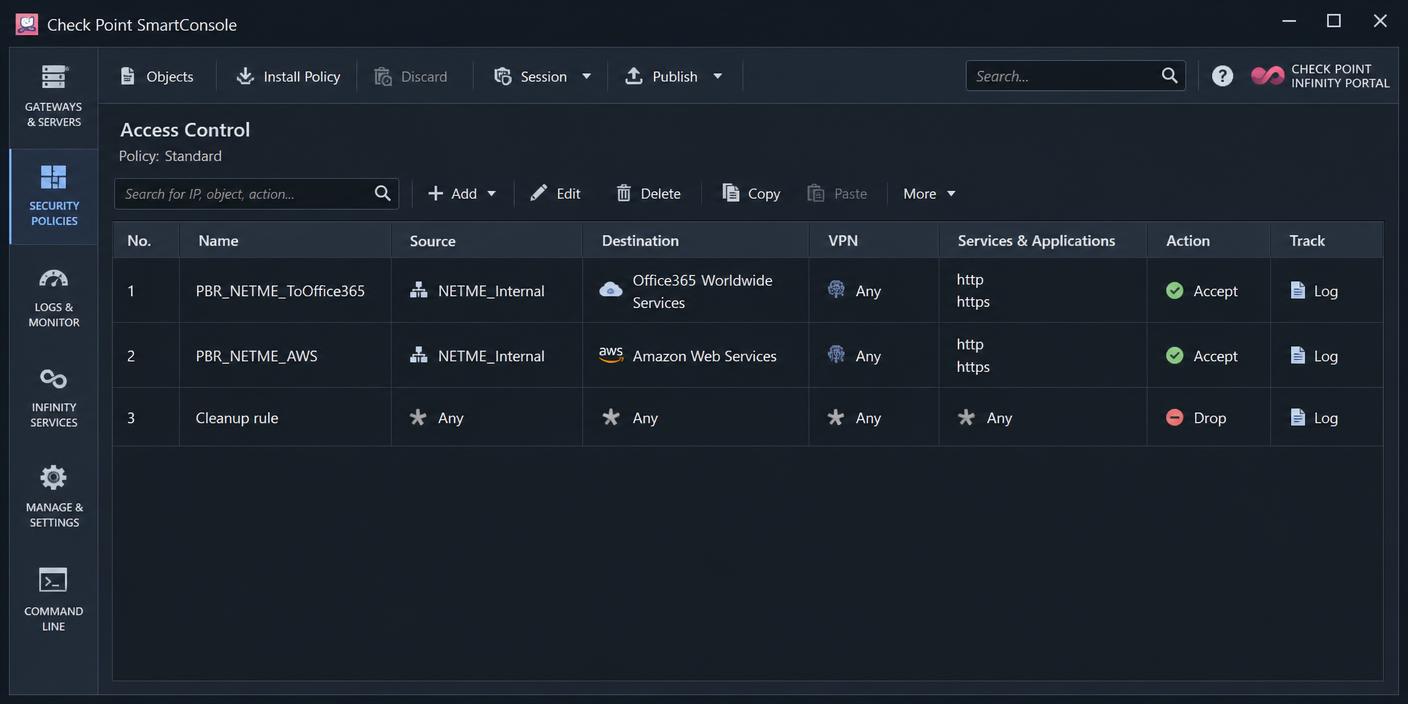This screenshot has width=1408, height=704.
Task: Click Amazon Web Services destination text
Action: tap(704, 356)
